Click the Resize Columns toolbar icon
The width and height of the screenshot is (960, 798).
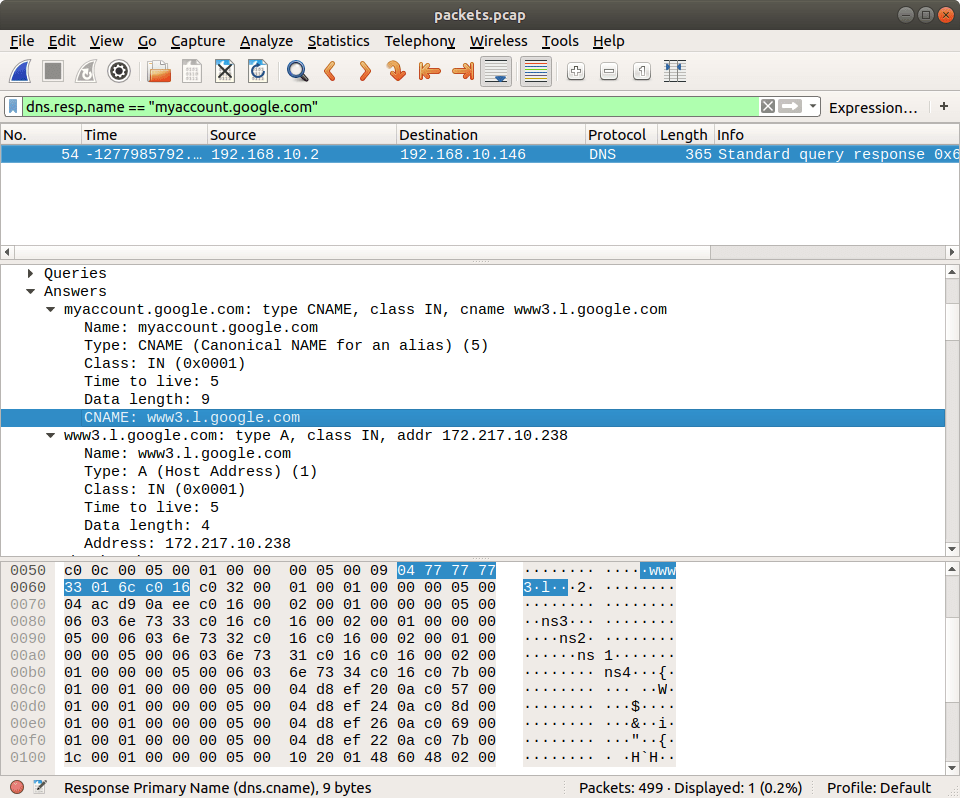coord(675,71)
